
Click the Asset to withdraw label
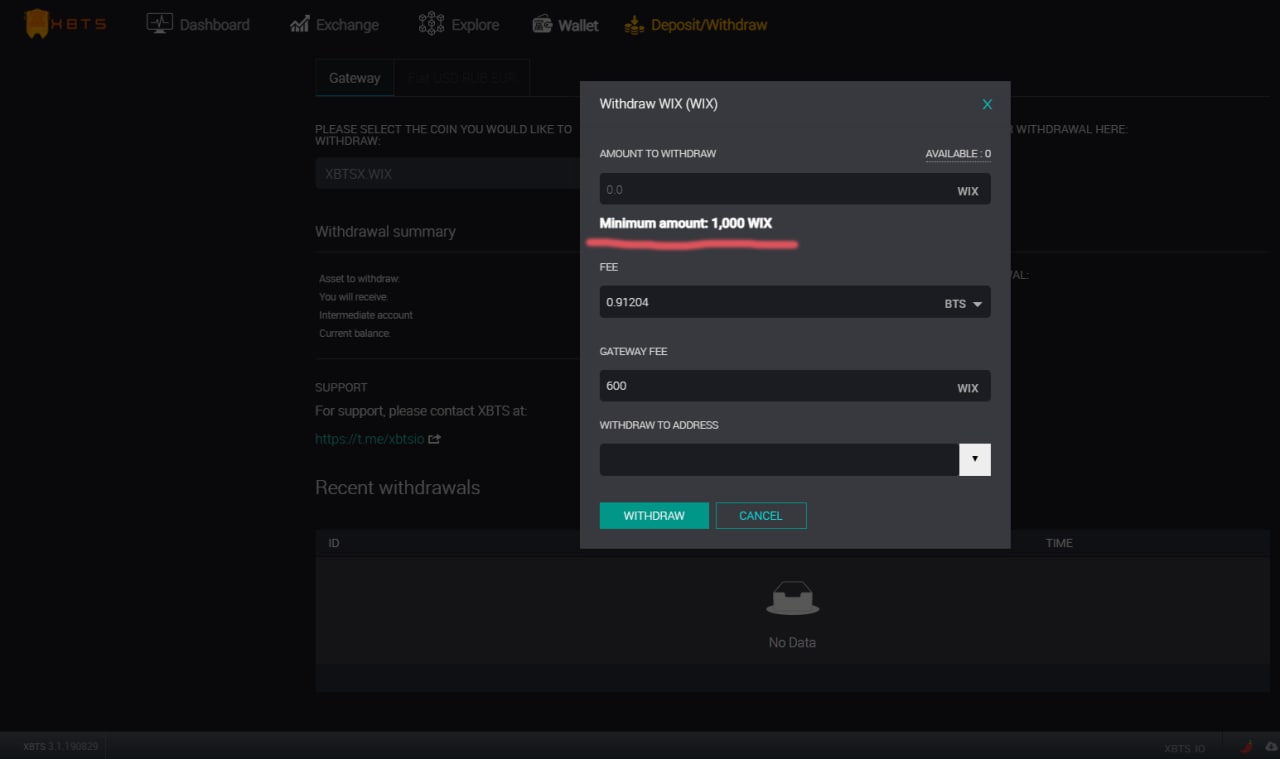tap(359, 279)
